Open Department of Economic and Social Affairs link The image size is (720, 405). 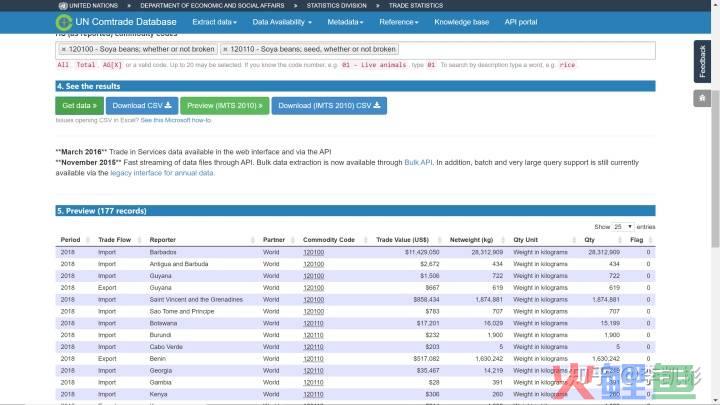pos(212,6)
